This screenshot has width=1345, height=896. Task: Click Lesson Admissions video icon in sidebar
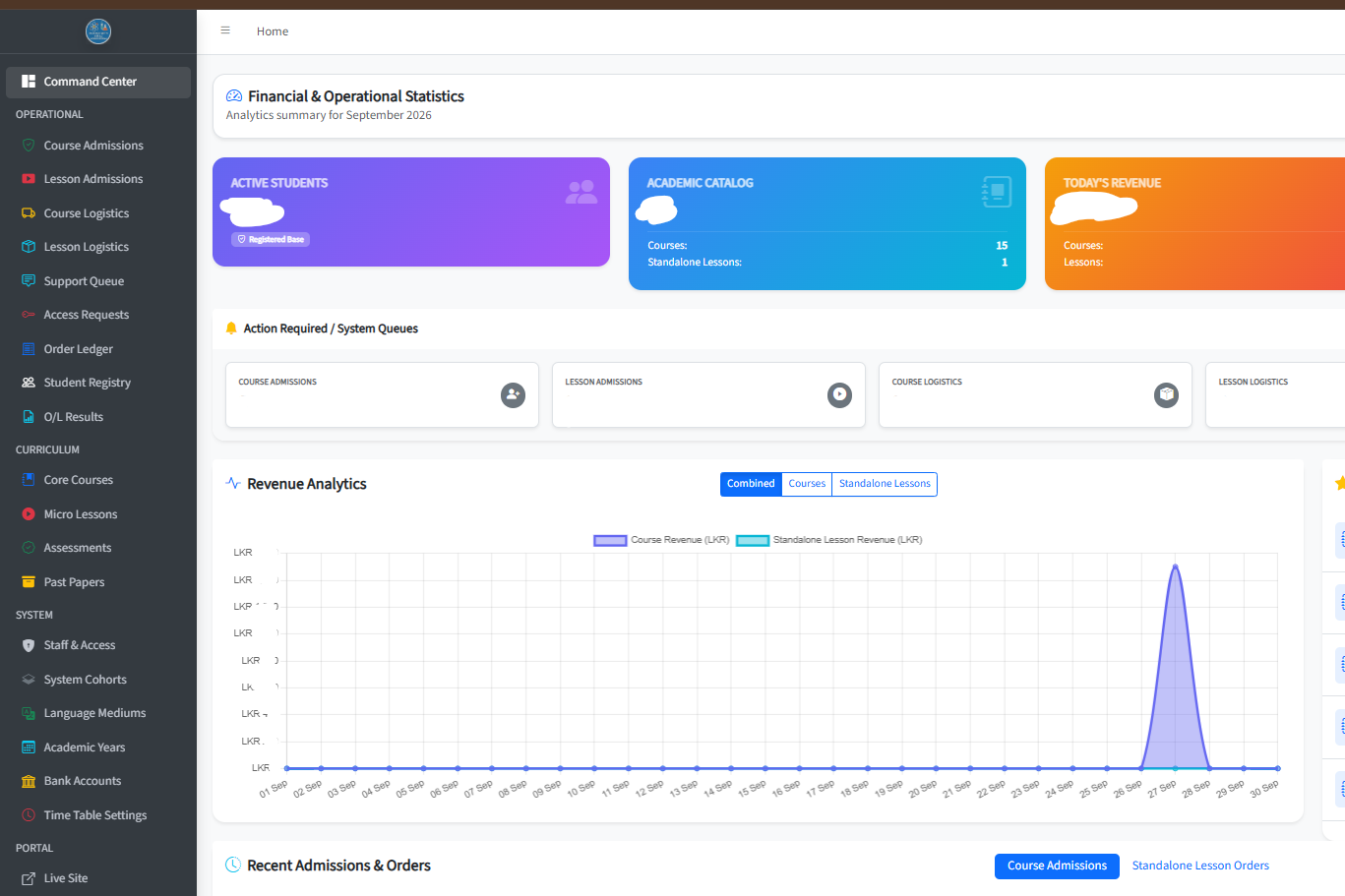tap(29, 179)
